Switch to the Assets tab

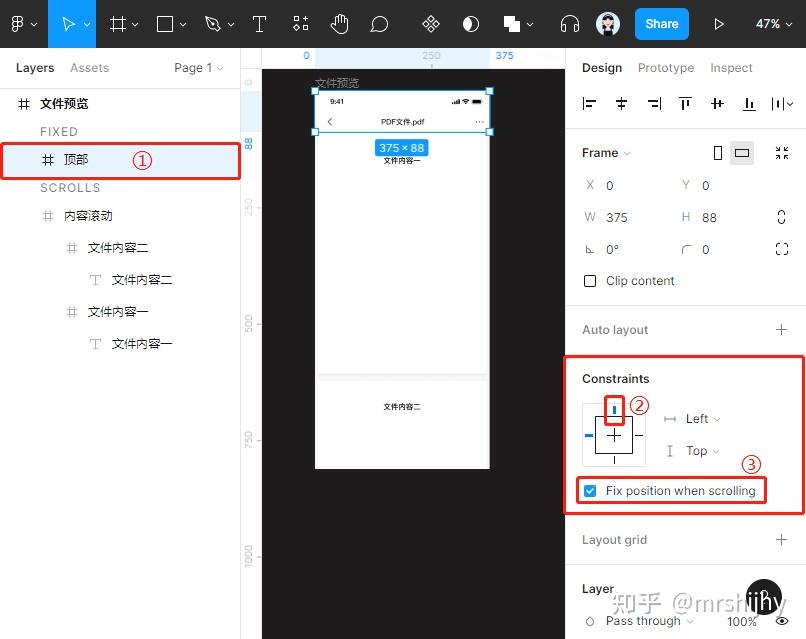[89, 68]
